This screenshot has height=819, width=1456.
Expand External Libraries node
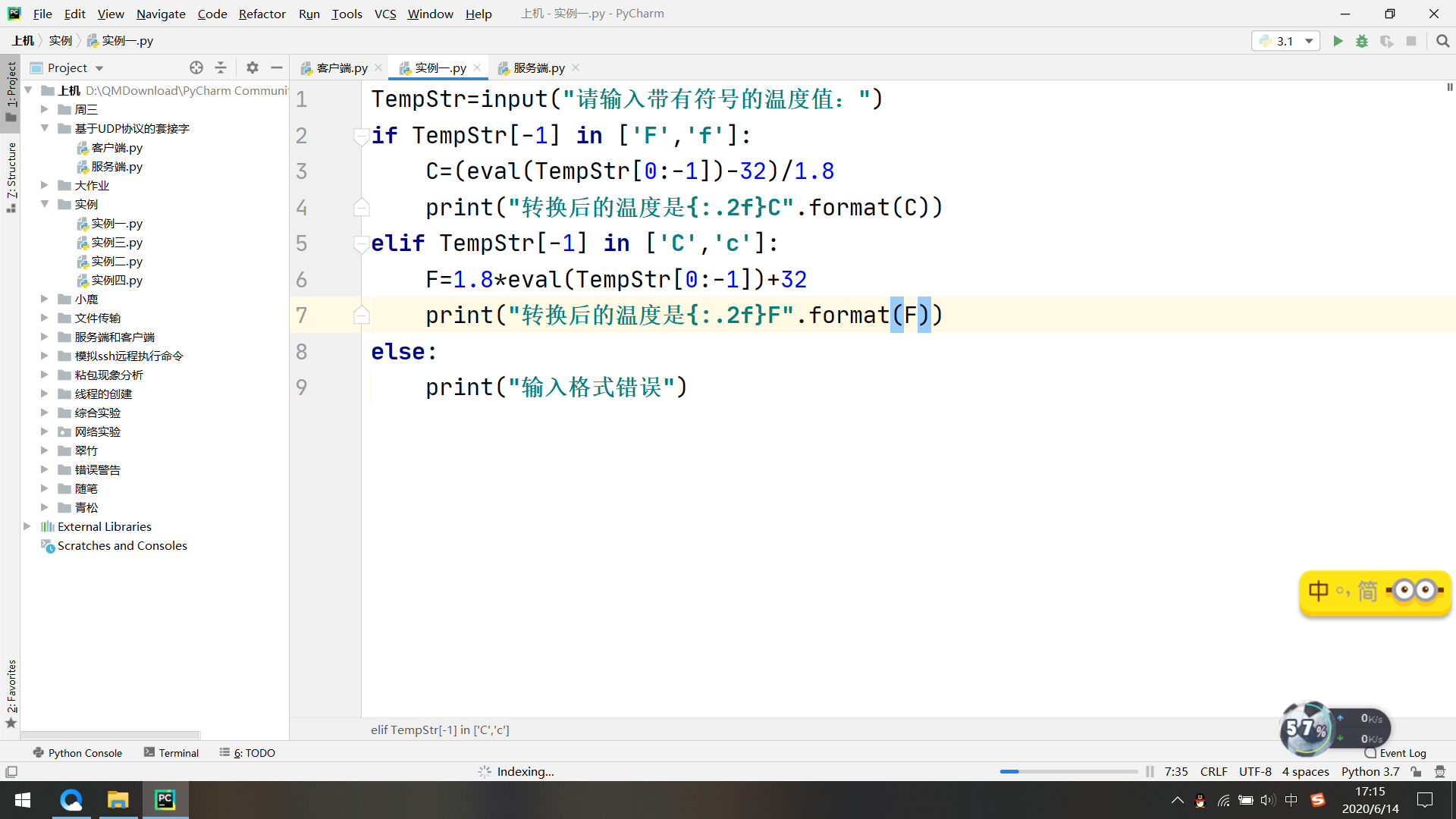pyautogui.click(x=27, y=526)
